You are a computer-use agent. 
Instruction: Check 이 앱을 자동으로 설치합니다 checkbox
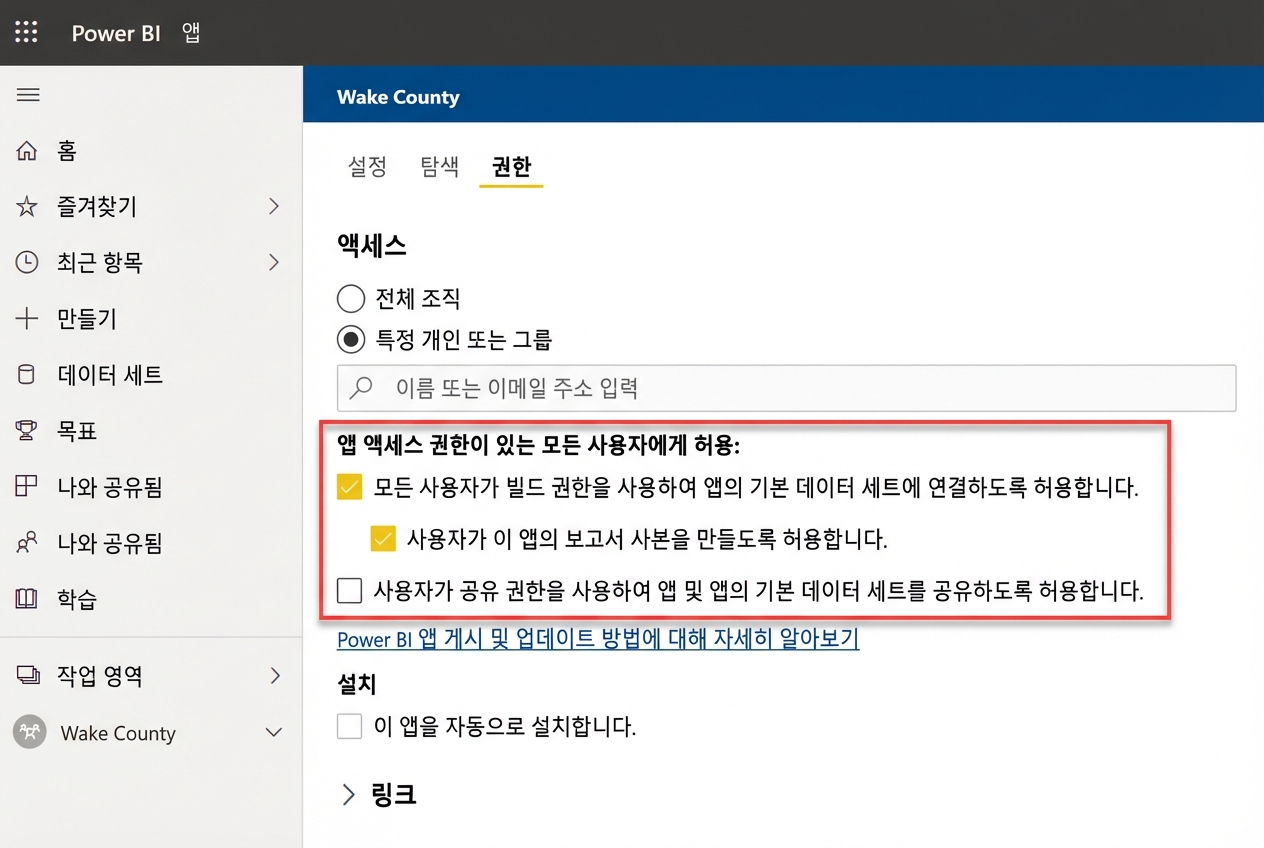[x=349, y=726]
